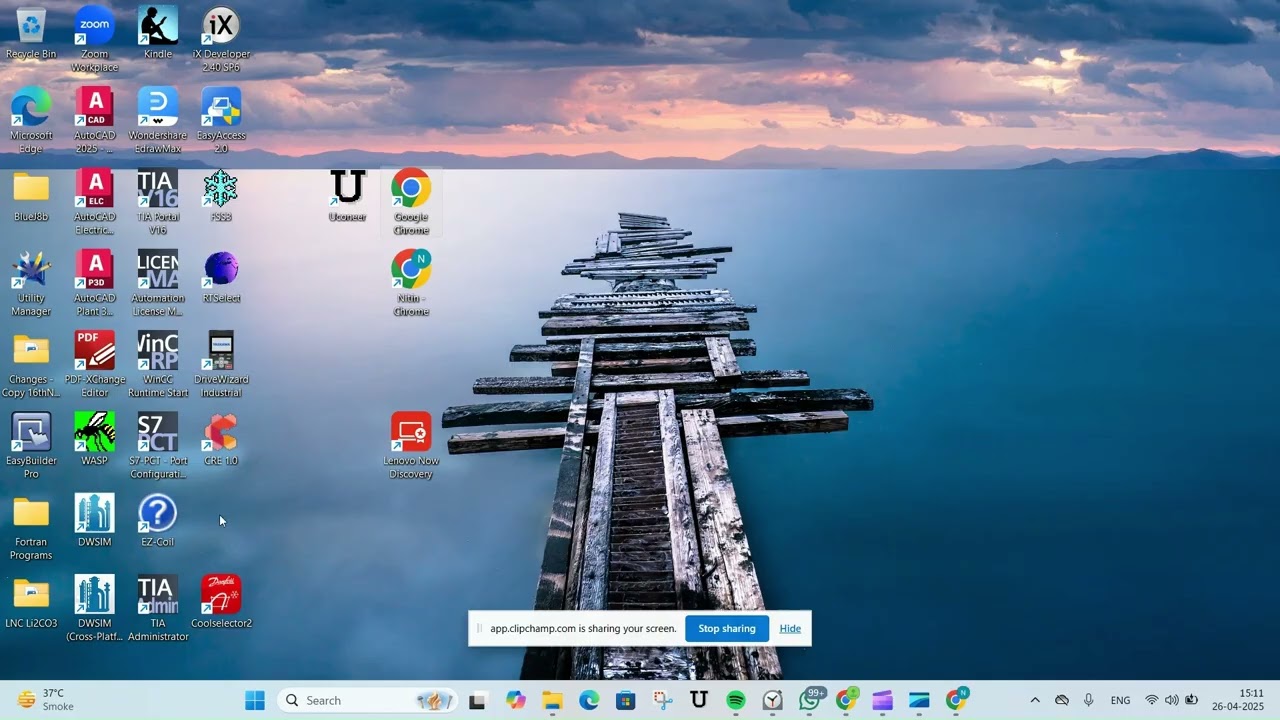Open Microsoft Edge from the taskbar
The width and height of the screenshot is (1280, 720).
coord(589,700)
